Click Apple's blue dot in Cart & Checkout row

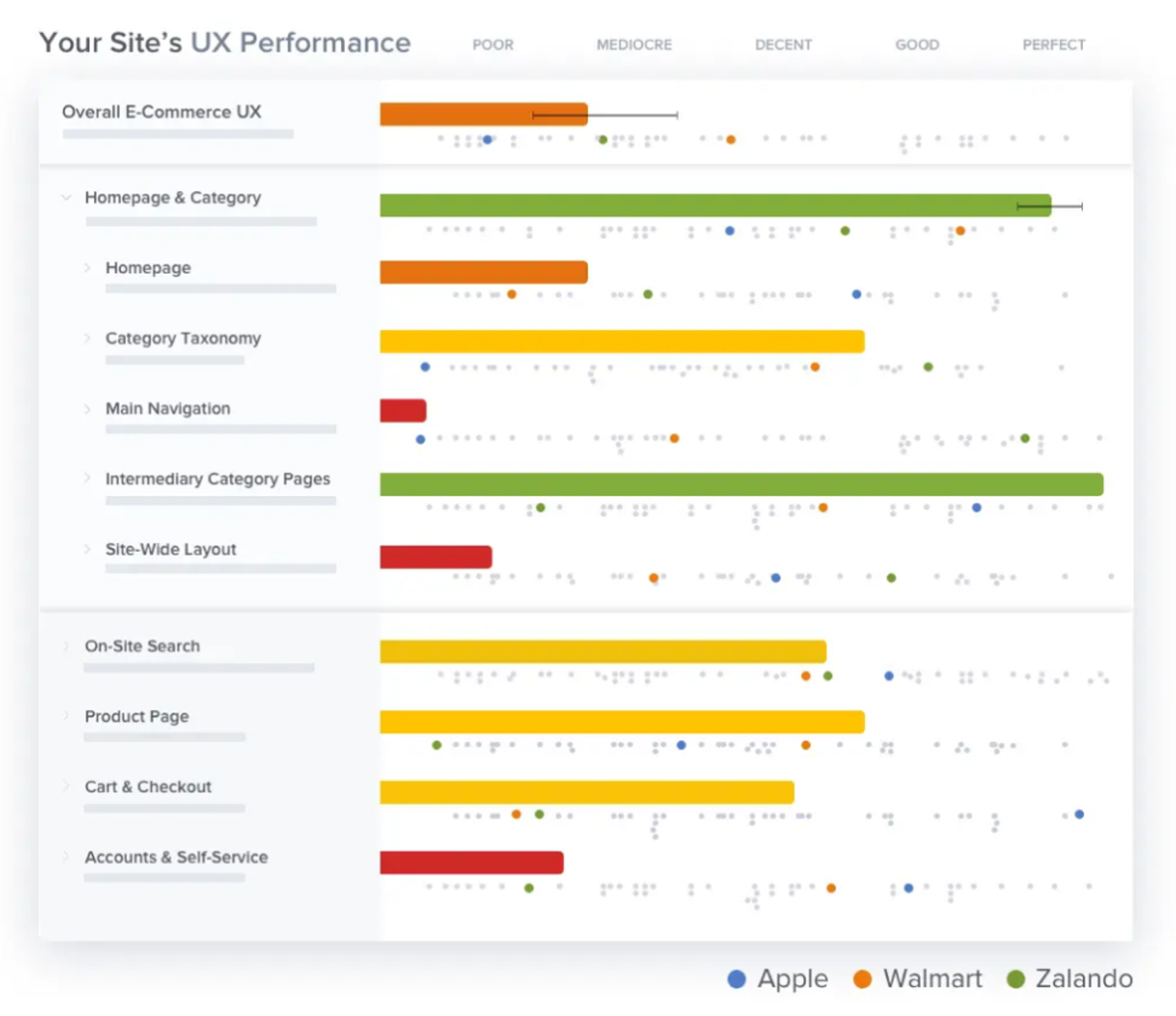[x=1079, y=814]
